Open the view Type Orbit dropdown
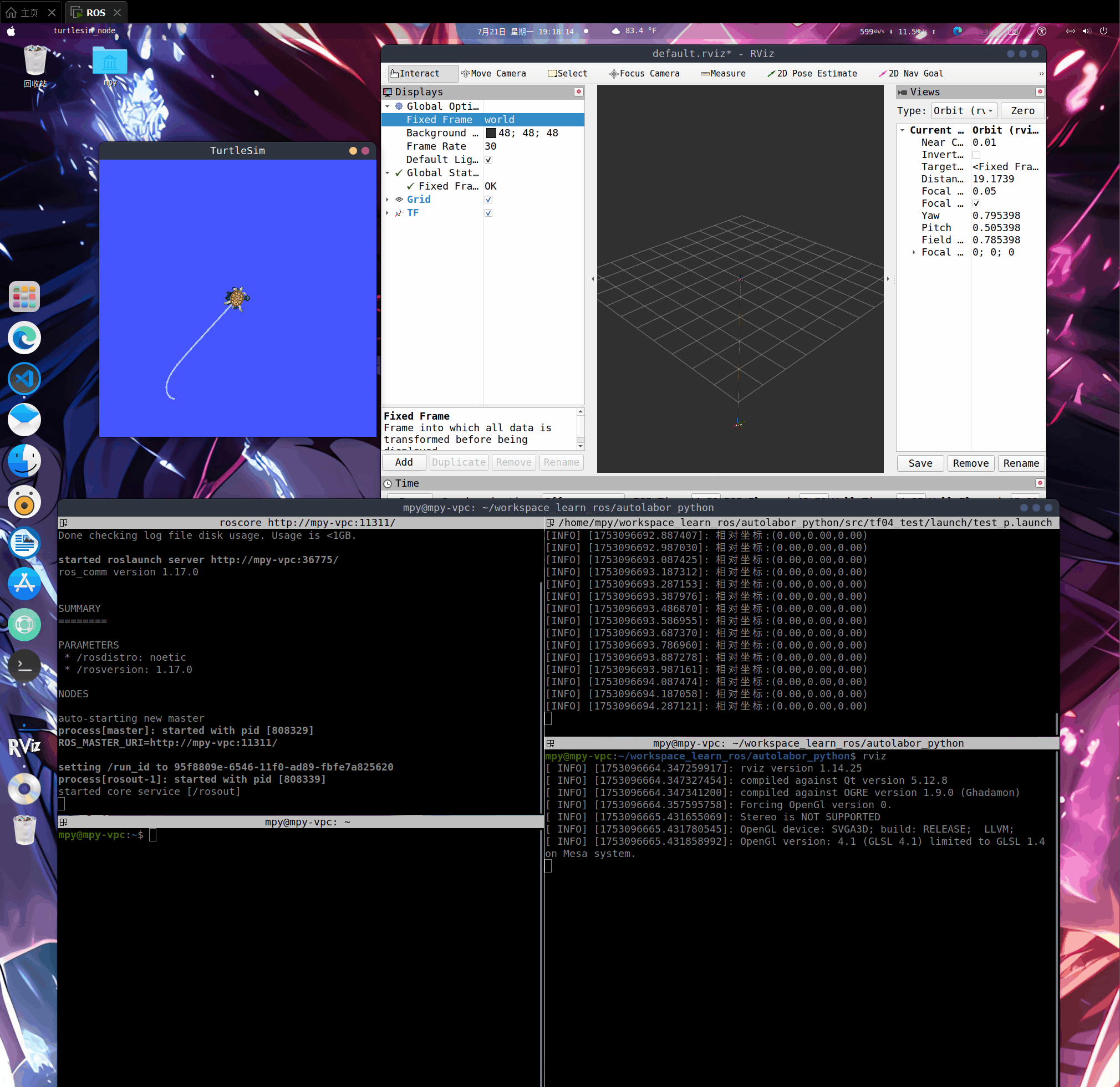Screen dimensions: 1120x1087 [964, 111]
